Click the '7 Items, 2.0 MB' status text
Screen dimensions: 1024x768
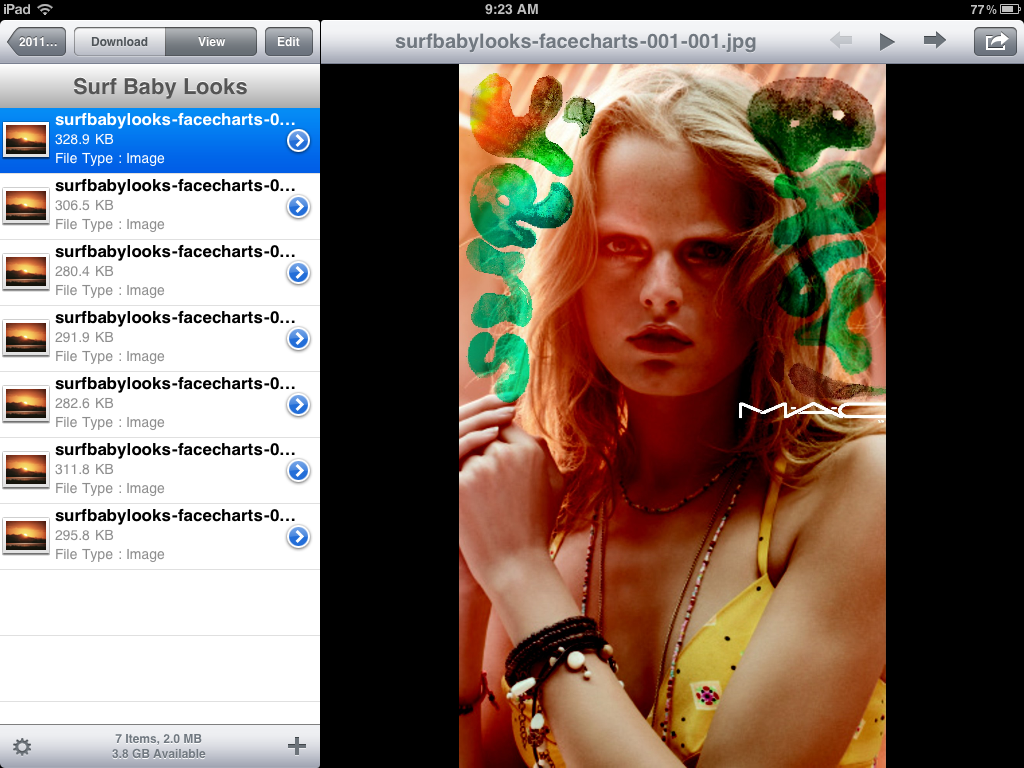click(x=159, y=739)
